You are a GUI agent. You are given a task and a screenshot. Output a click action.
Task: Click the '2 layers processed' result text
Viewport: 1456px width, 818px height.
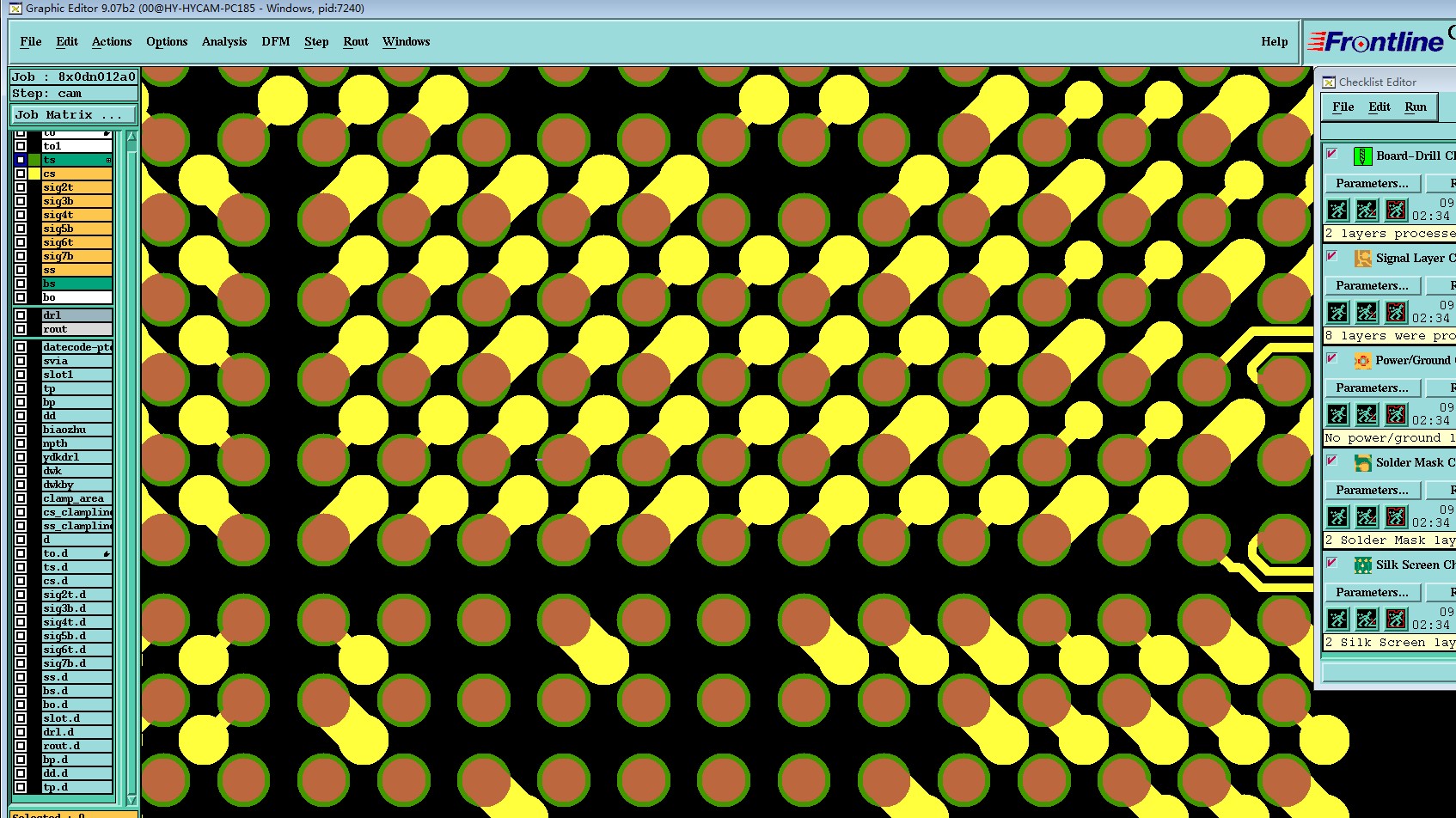[1390, 233]
